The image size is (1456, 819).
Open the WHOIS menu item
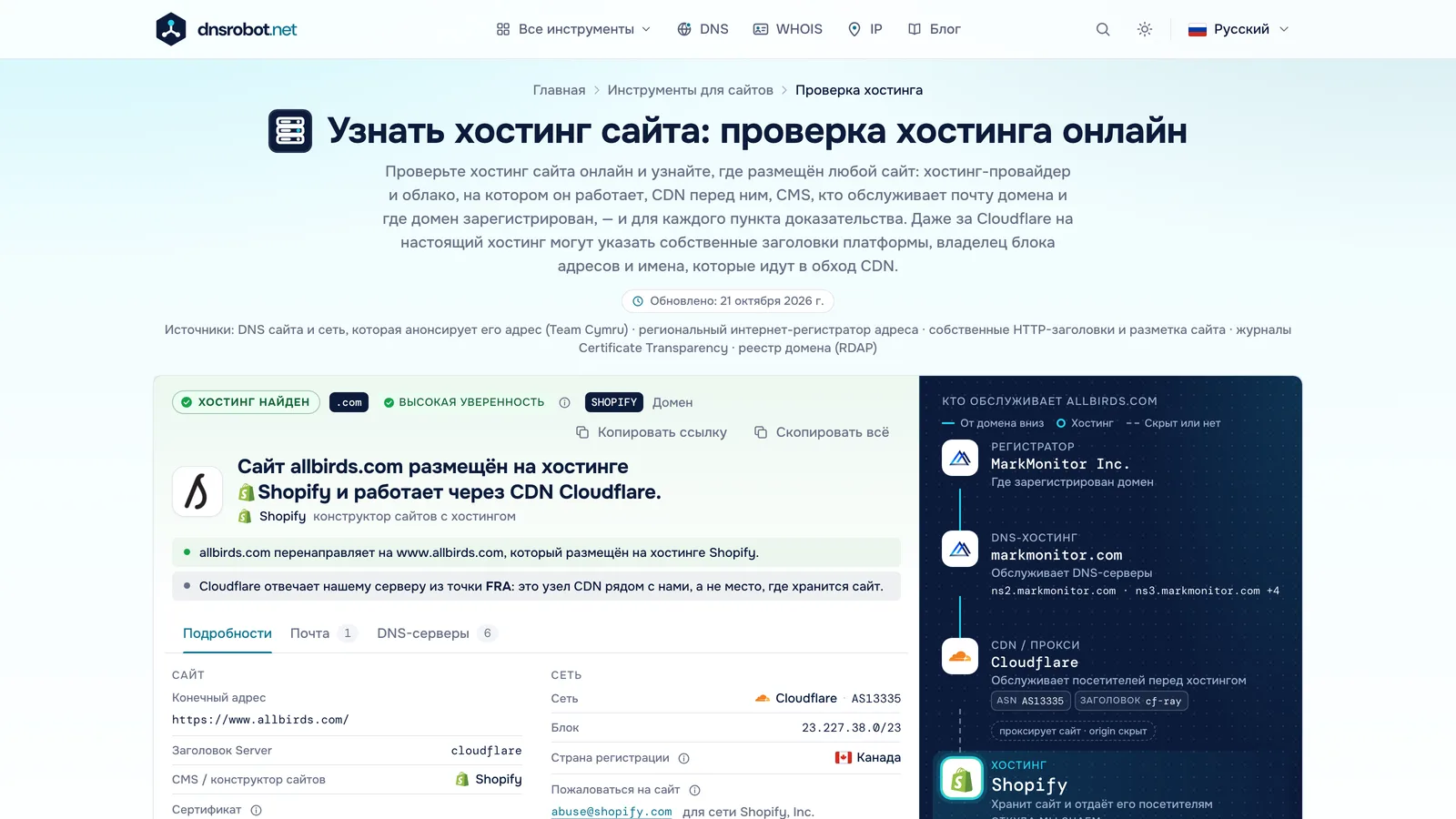click(788, 29)
